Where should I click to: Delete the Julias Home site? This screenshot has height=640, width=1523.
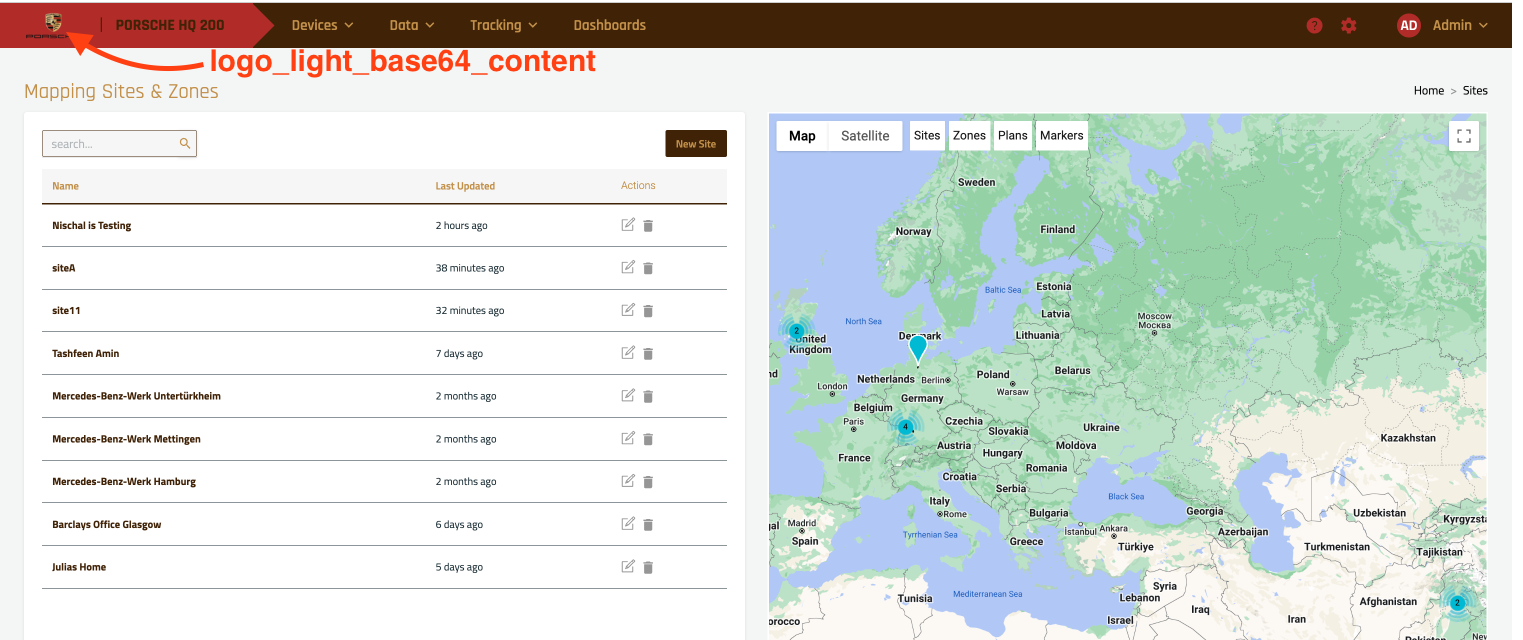[x=648, y=567]
